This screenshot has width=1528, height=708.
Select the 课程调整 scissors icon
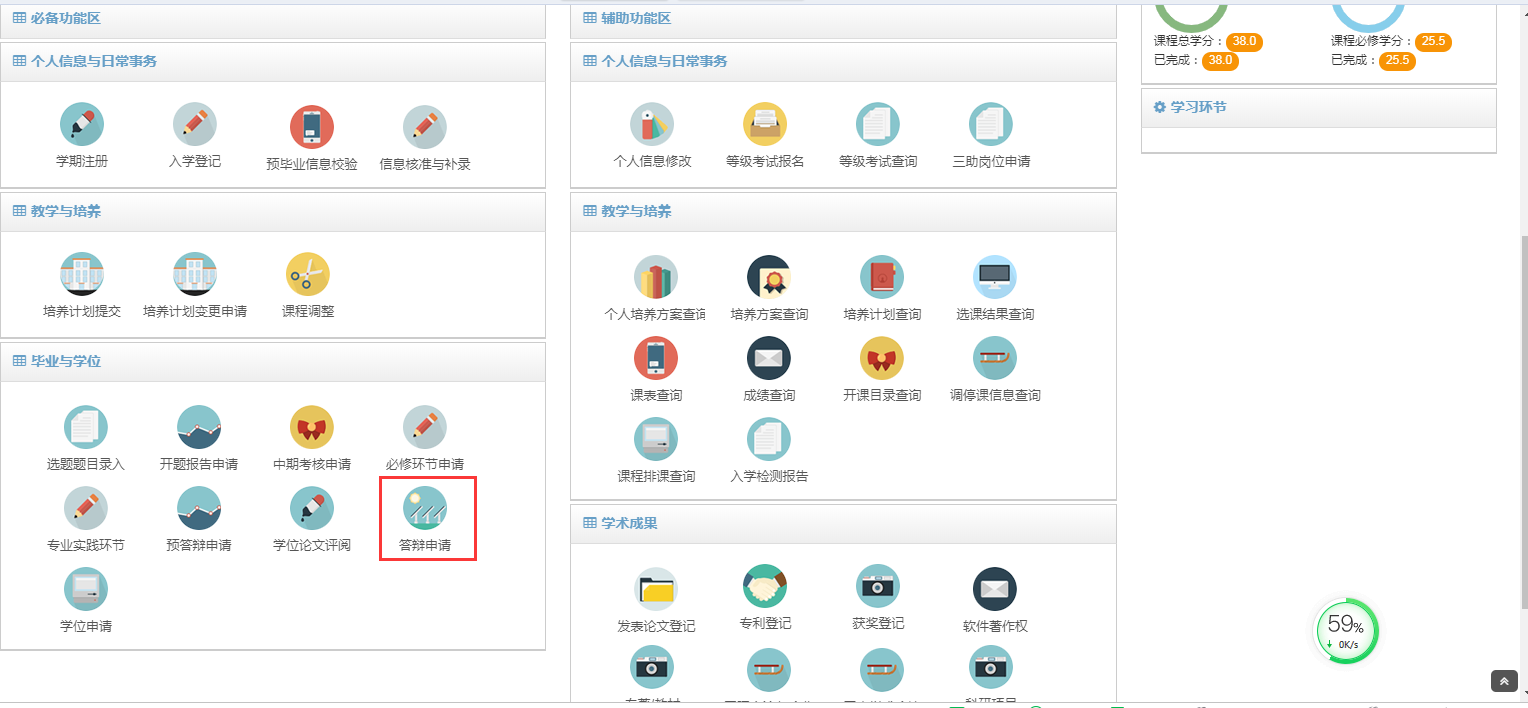(x=308, y=274)
